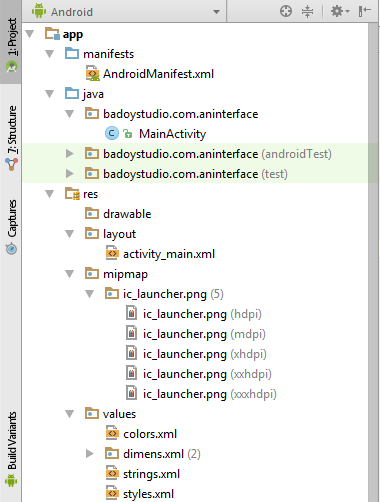The image size is (380, 502).
Task: Select ic_launcher.png (xxhdpi) file name
Action: click(207, 374)
